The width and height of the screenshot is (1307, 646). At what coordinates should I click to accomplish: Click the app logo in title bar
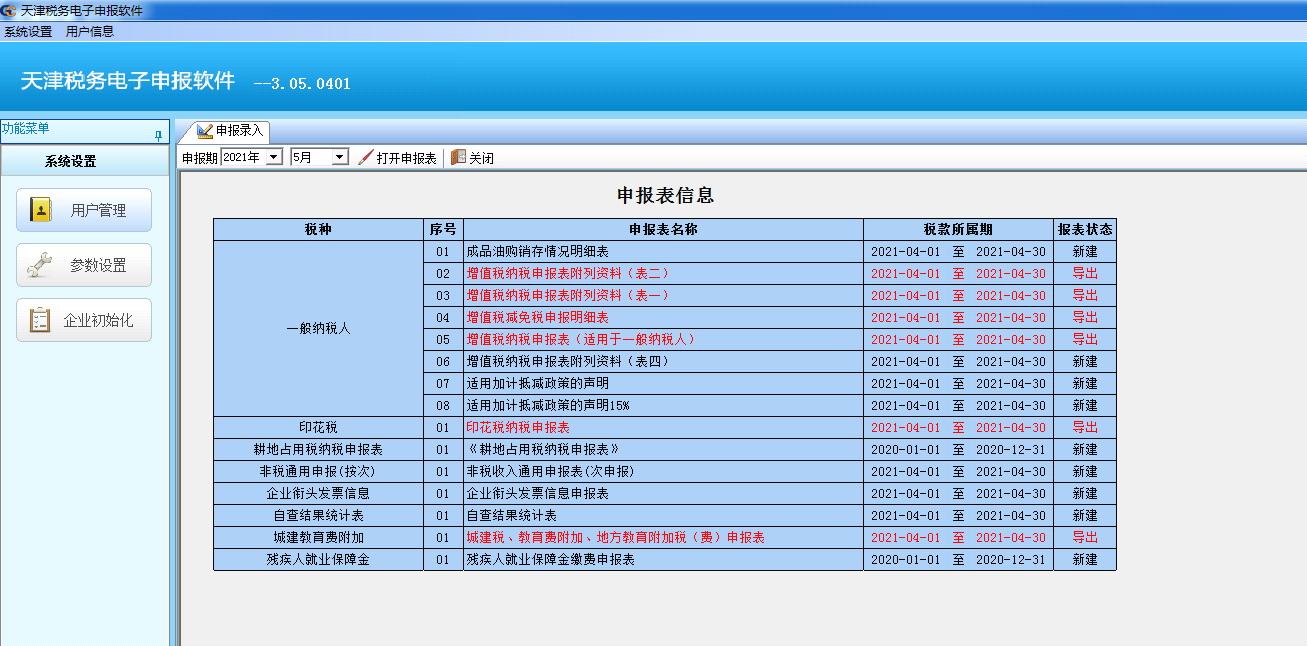[9, 10]
